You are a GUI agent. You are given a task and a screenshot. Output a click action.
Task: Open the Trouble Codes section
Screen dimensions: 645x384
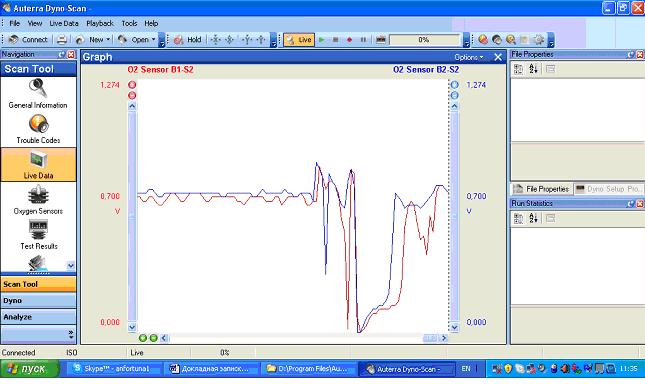[38, 129]
